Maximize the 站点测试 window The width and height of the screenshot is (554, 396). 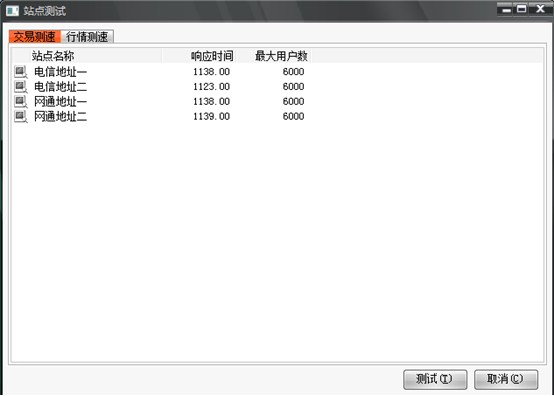521,9
